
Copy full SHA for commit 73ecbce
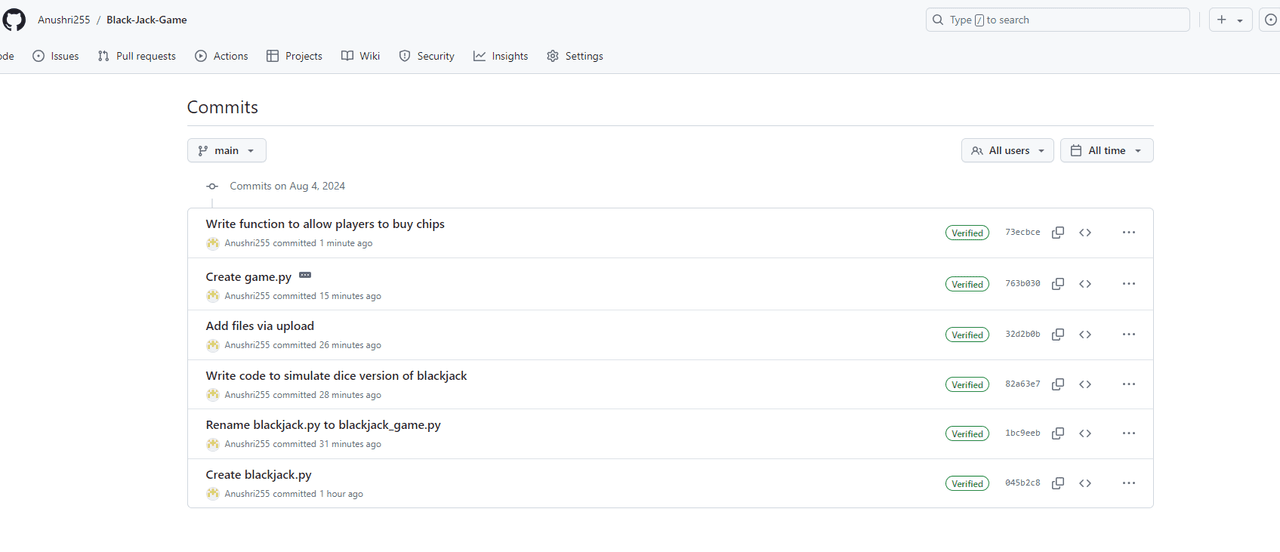tap(1057, 232)
